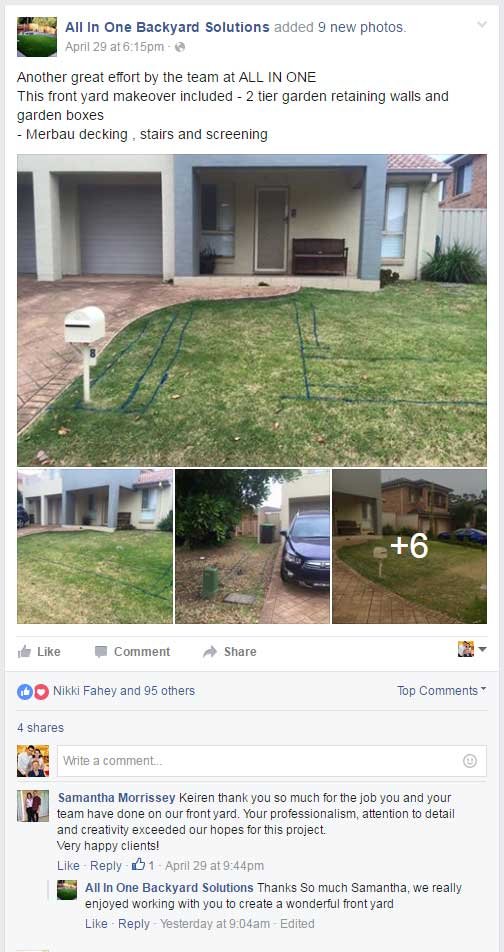Open the blue car driveway photo thumbnail
Viewport: 504px width, 952px height.
pyautogui.click(x=253, y=546)
